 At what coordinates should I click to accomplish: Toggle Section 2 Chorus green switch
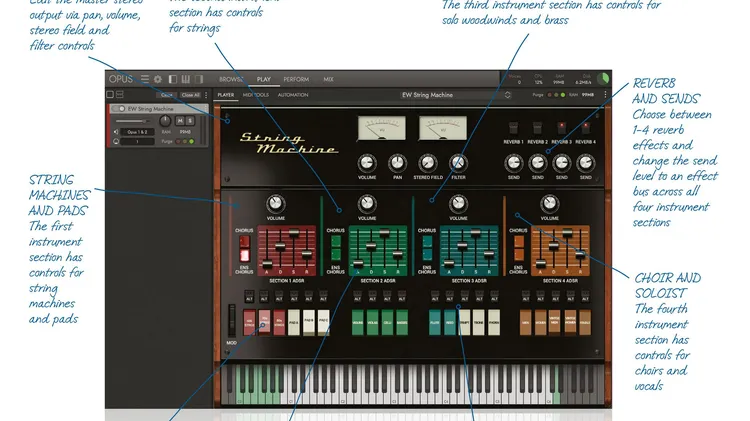[x=336, y=242]
